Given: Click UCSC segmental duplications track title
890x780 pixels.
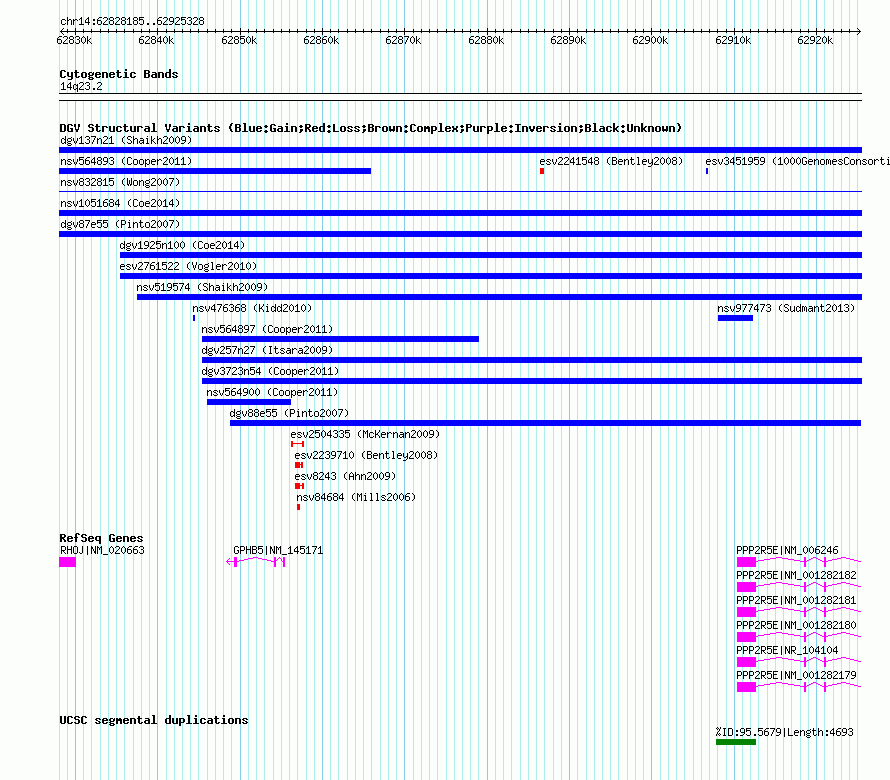Looking at the screenshot, I should point(154,720).
